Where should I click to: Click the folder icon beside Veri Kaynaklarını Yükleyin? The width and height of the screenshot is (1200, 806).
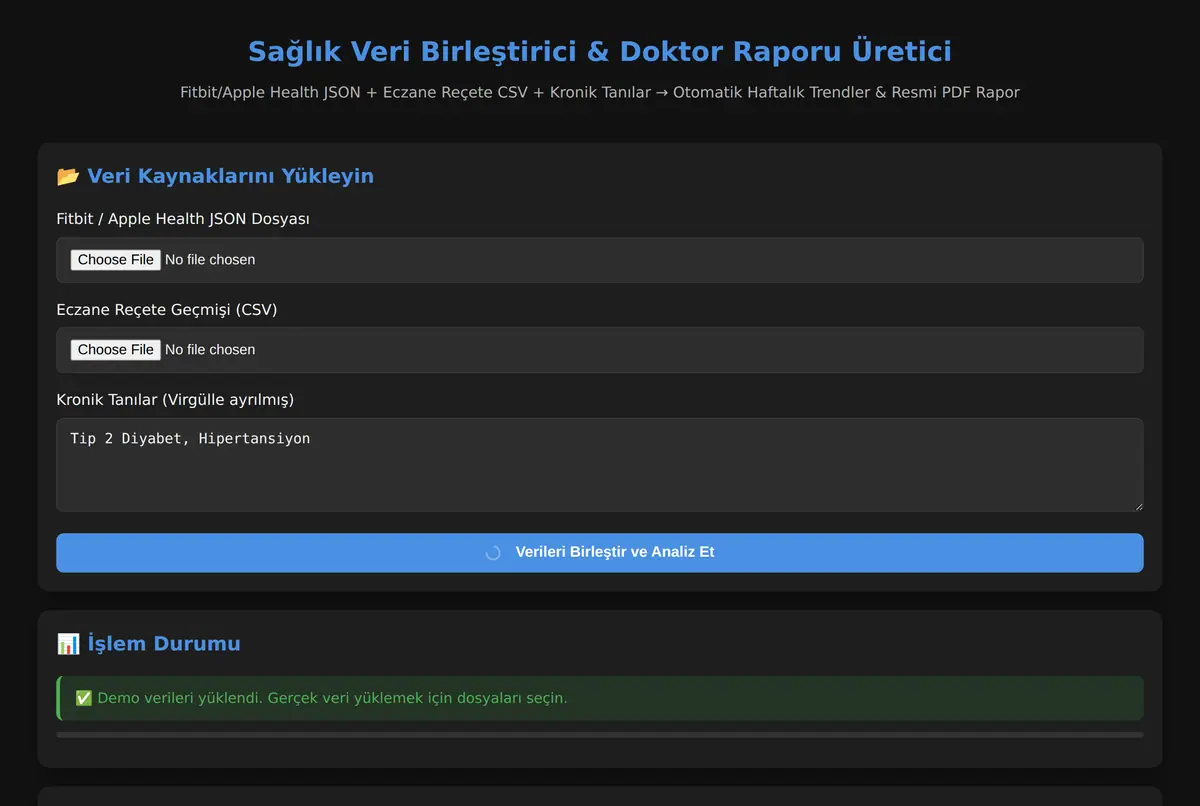68,176
